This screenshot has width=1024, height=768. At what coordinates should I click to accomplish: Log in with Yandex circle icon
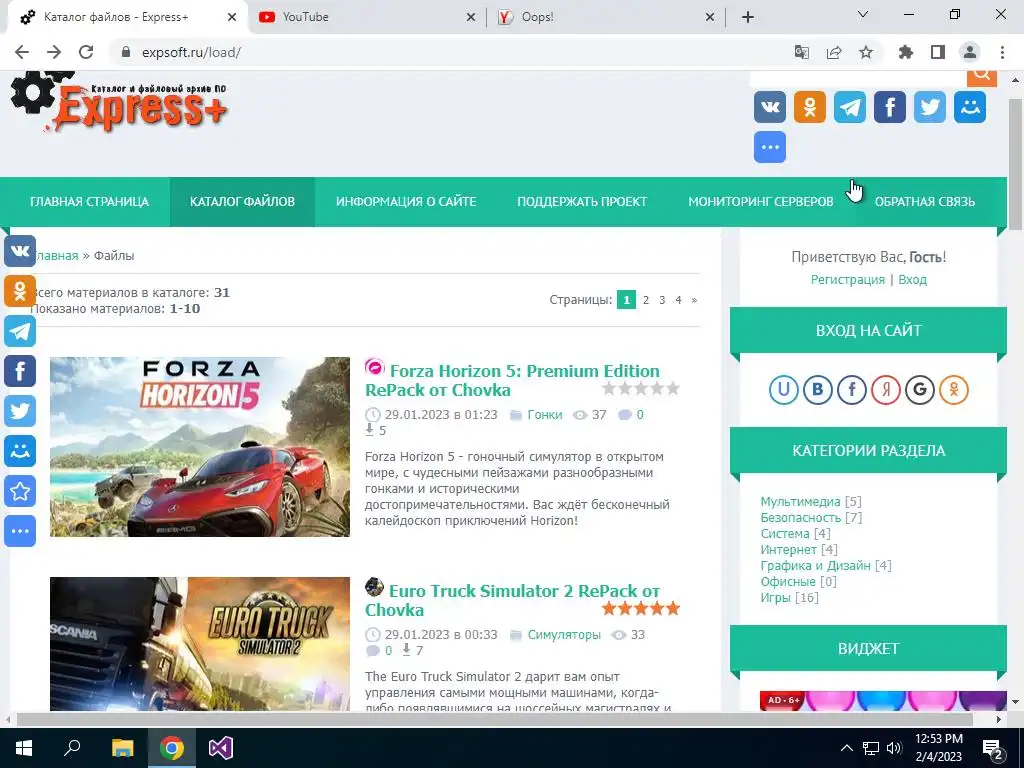click(x=886, y=390)
